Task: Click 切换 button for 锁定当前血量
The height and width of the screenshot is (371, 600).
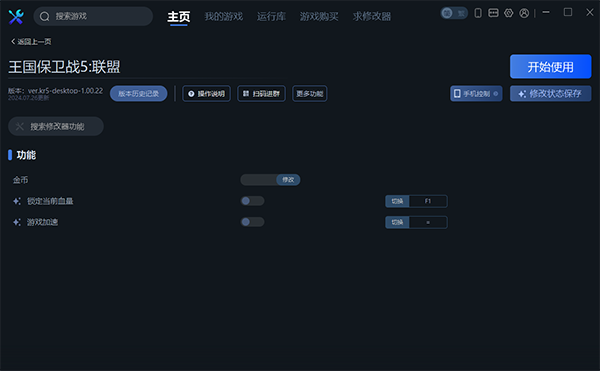Action: 397,201
